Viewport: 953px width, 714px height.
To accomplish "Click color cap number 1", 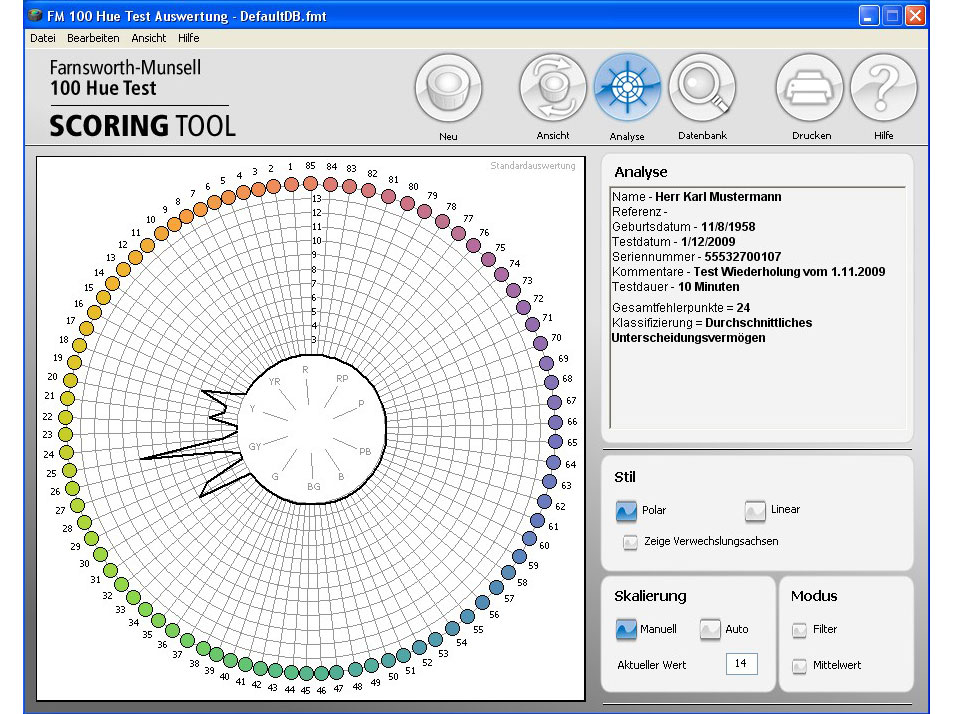I will (292, 184).
